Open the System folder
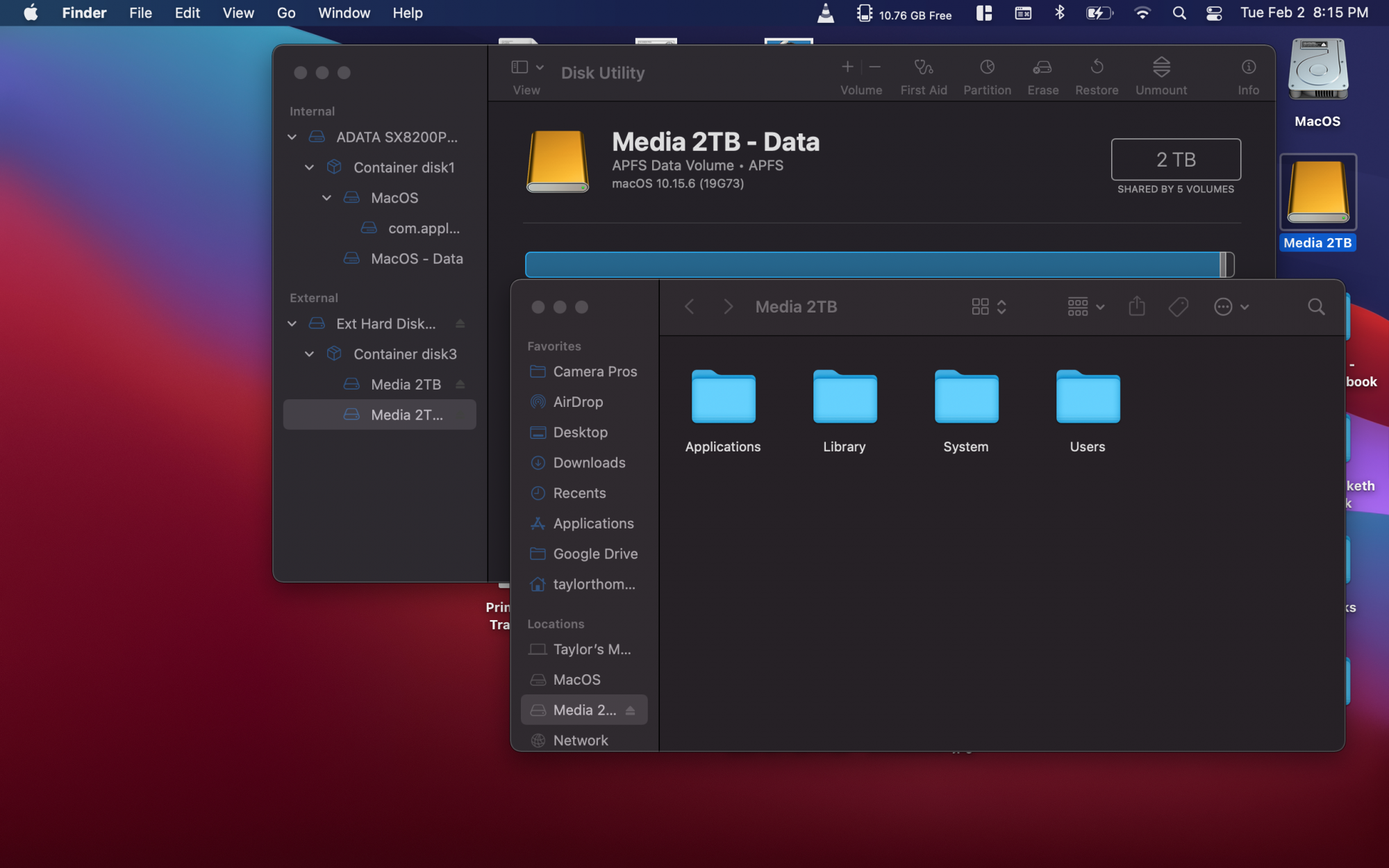 point(966,411)
